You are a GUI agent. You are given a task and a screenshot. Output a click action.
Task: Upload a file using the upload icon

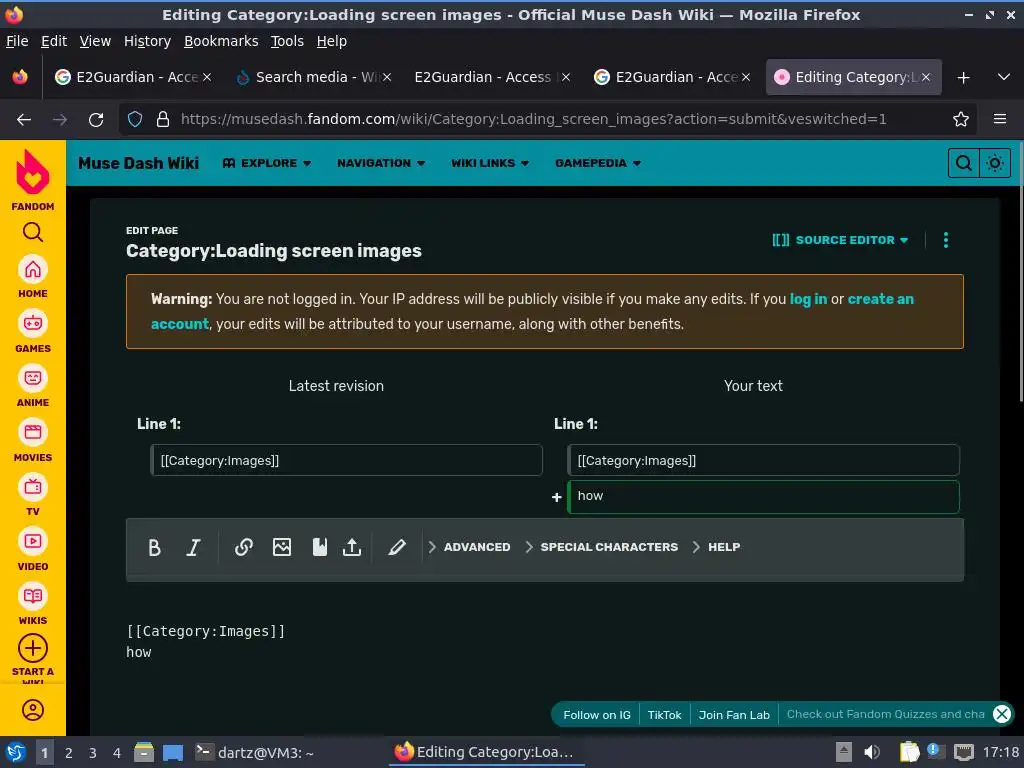coord(352,547)
